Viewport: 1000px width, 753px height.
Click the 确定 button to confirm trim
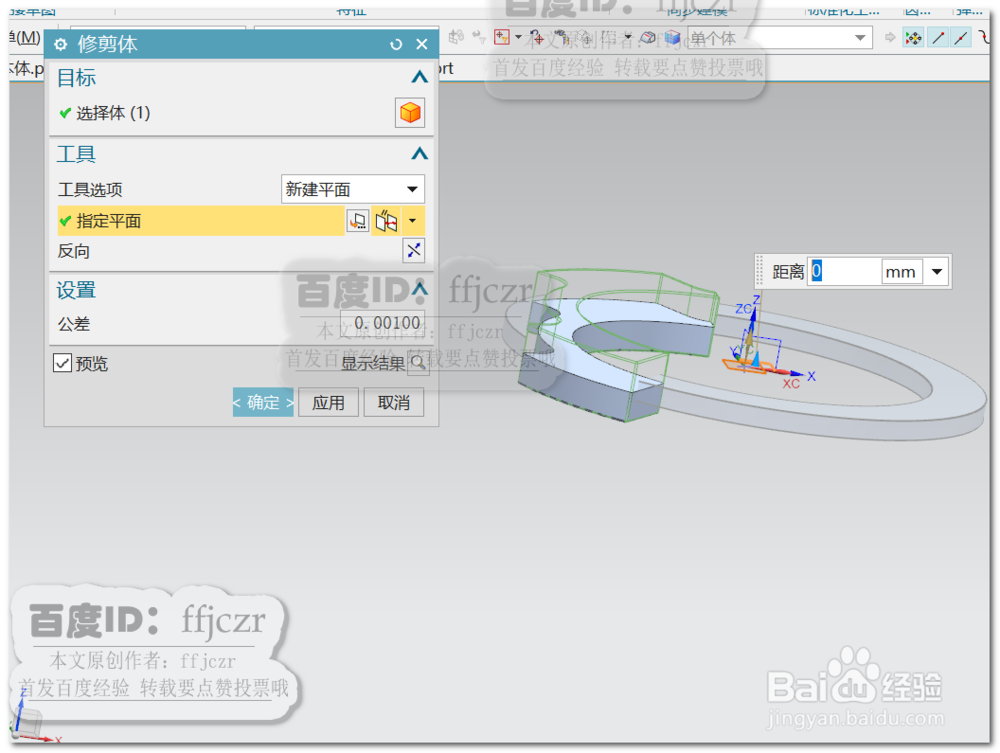click(262, 402)
